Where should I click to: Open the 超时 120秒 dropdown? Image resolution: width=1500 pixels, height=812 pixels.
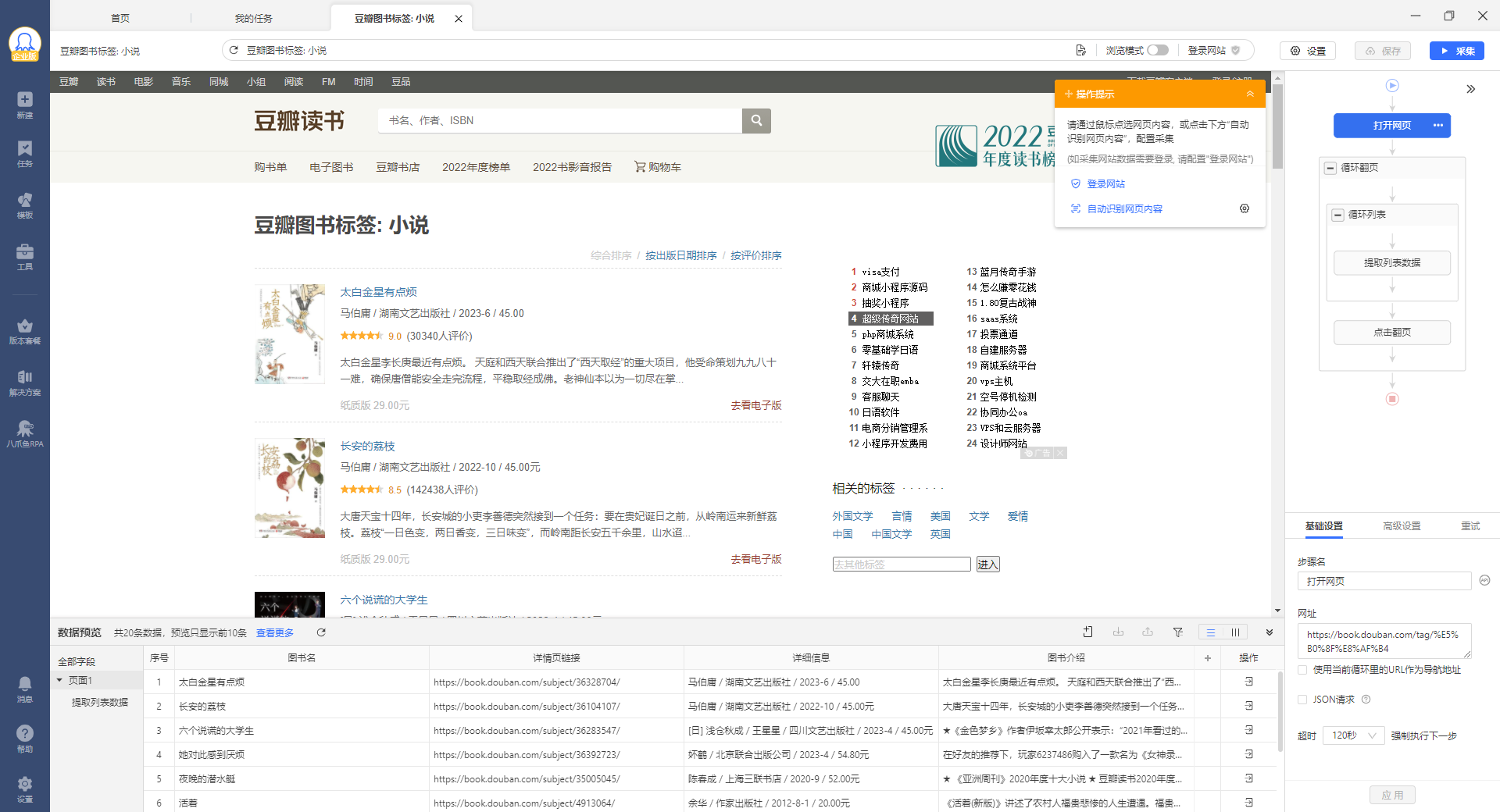(x=1353, y=735)
